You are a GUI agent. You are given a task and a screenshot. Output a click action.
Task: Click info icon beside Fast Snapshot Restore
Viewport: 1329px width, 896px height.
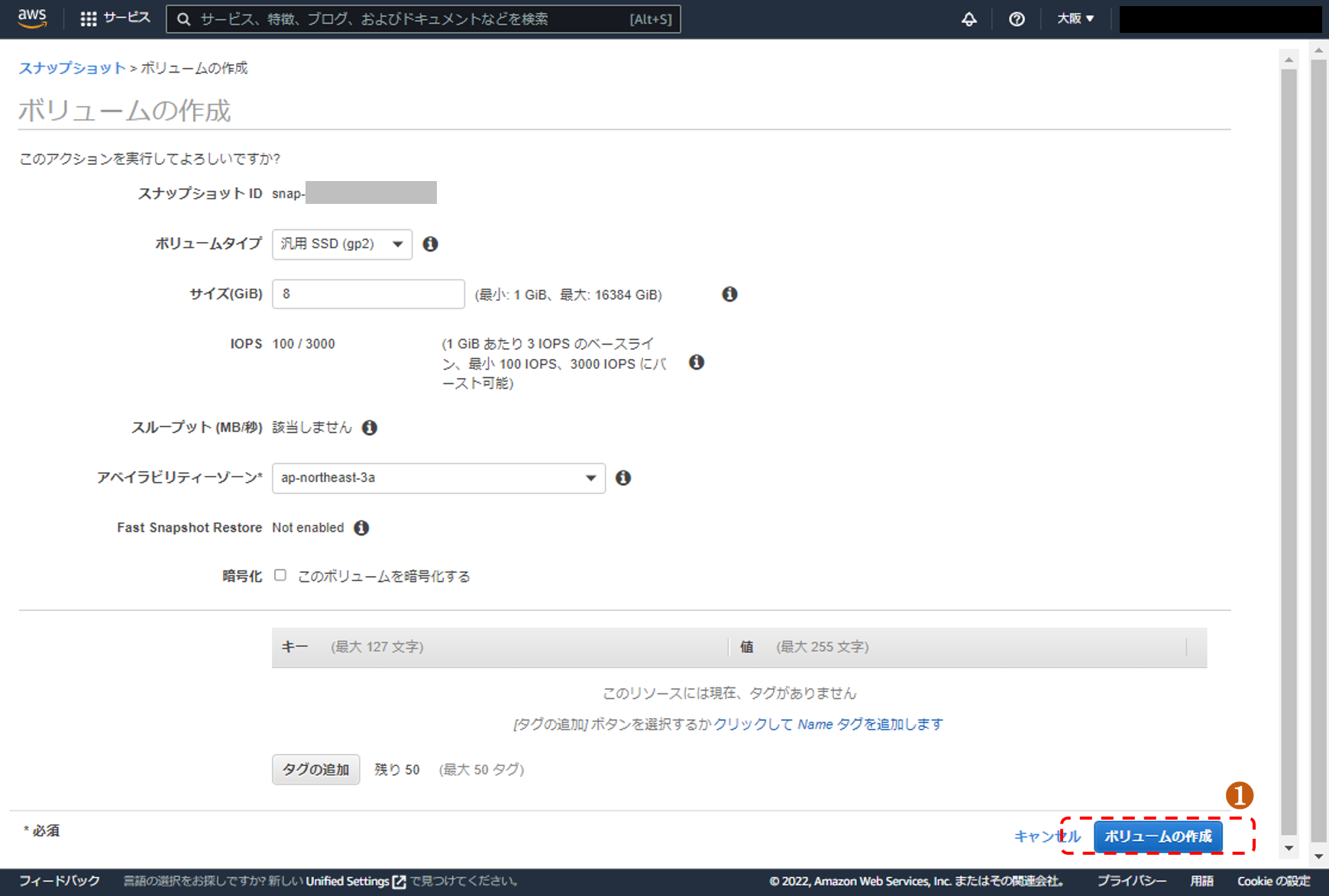[x=361, y=528]
